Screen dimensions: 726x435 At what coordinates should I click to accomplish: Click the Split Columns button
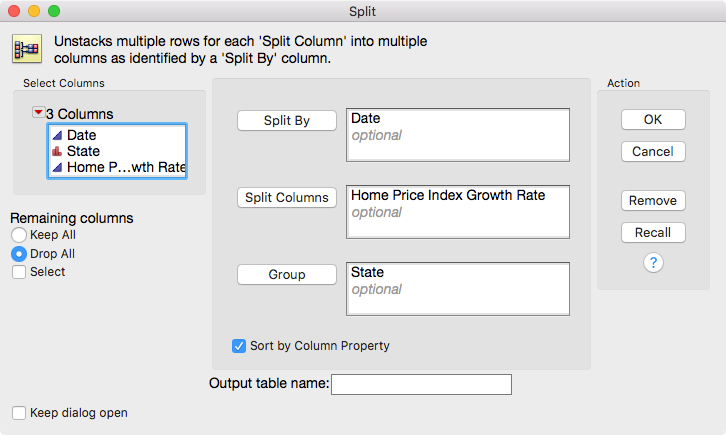click(x=287, y=198)
